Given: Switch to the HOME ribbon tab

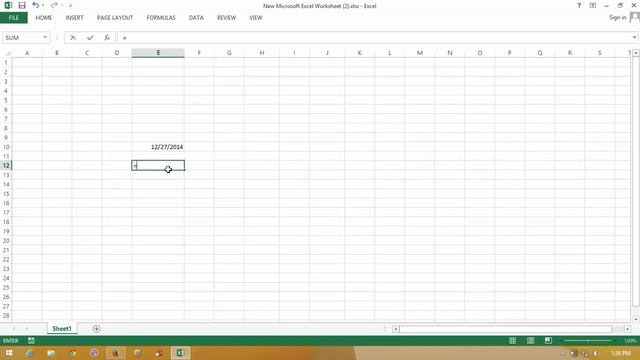Looking at the screenshot, I should 44,18.
